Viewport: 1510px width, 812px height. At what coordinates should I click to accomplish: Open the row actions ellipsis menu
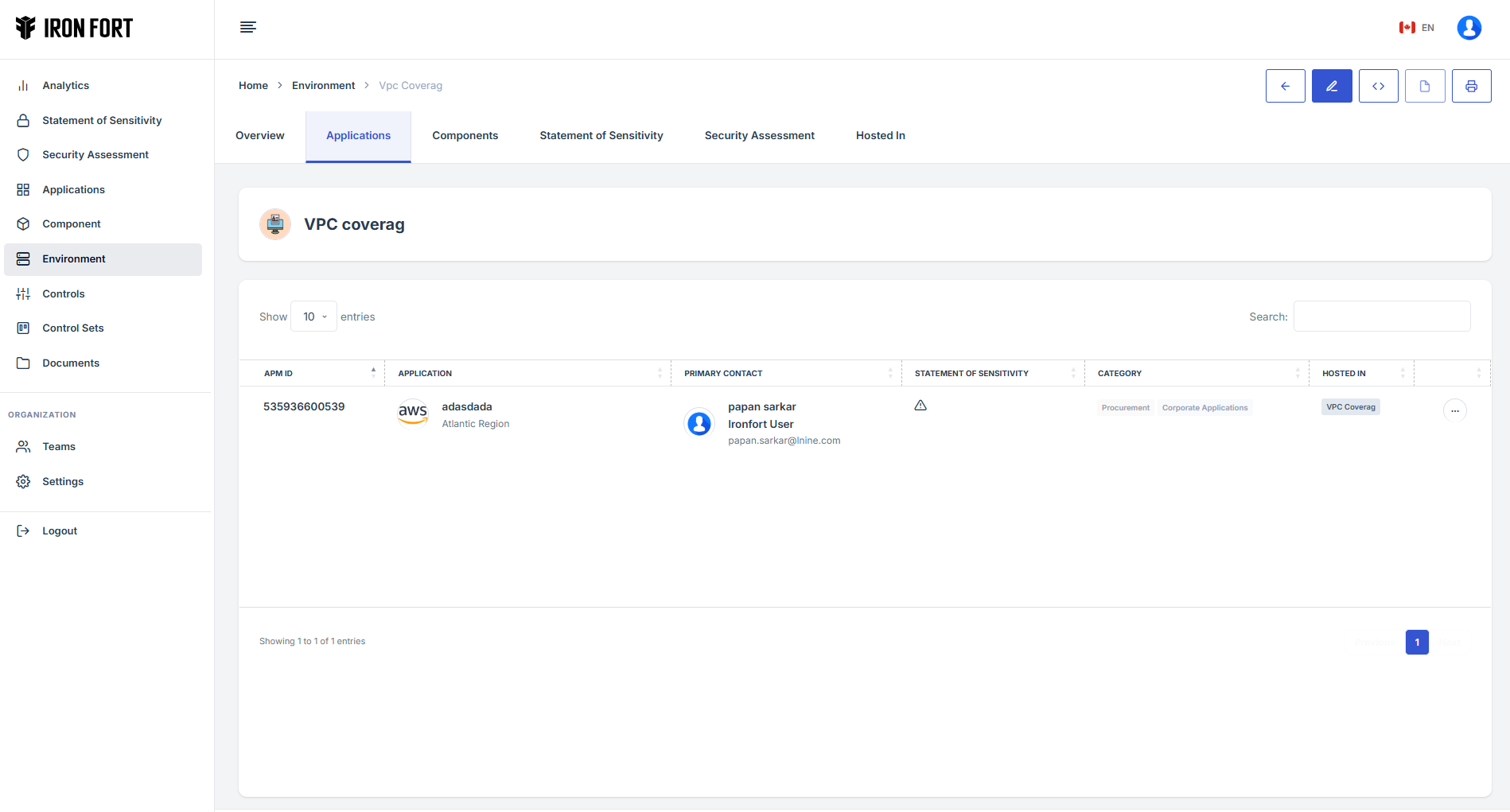click(1454, 410)
